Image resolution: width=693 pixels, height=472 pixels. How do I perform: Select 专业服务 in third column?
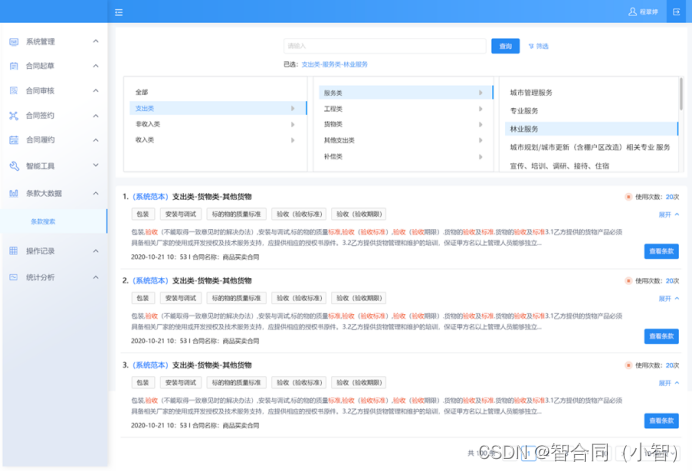point(524,111)
